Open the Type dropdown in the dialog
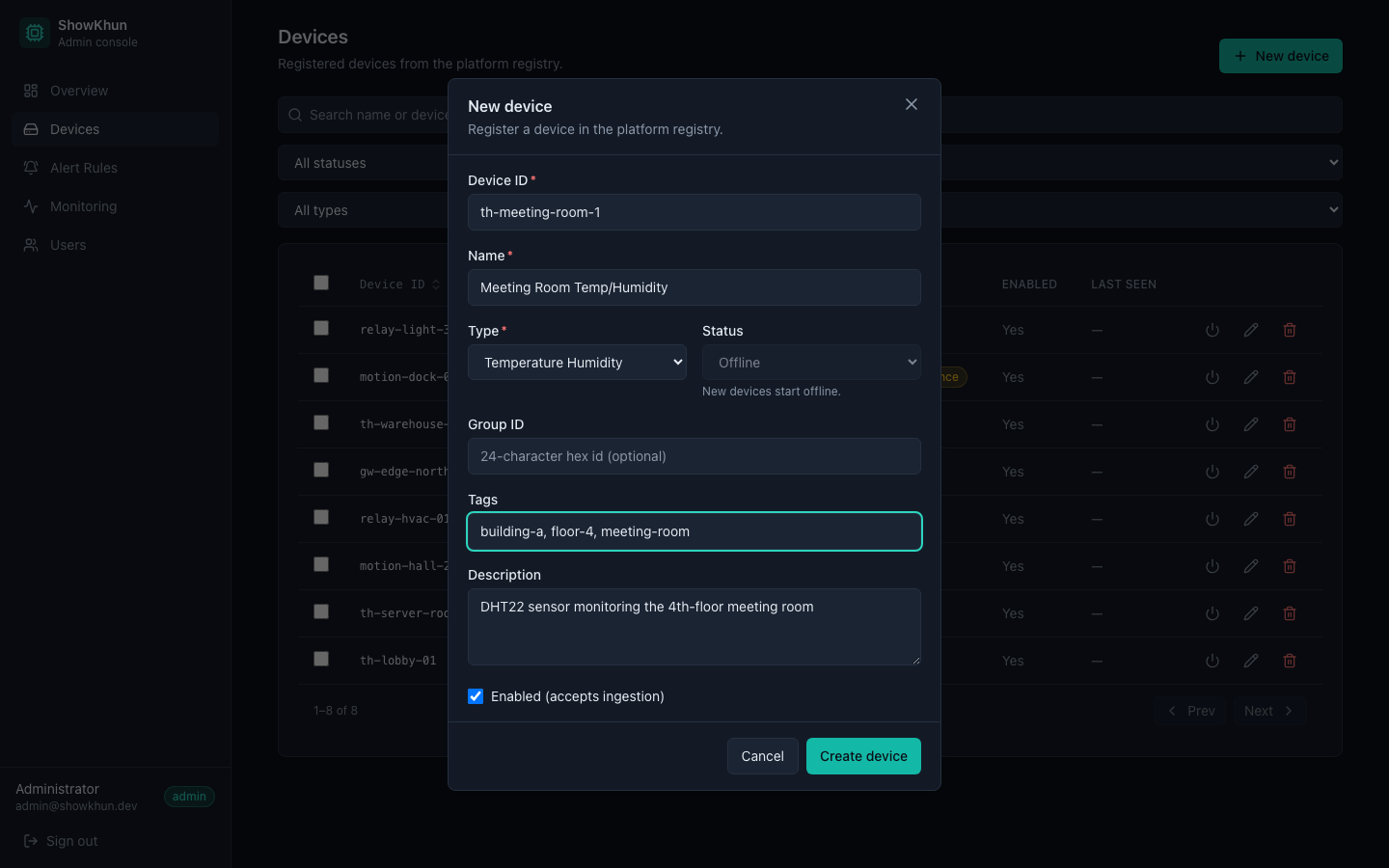This screenshot has width=1389, height=868. pyautogui.click(x=577, y=363)
